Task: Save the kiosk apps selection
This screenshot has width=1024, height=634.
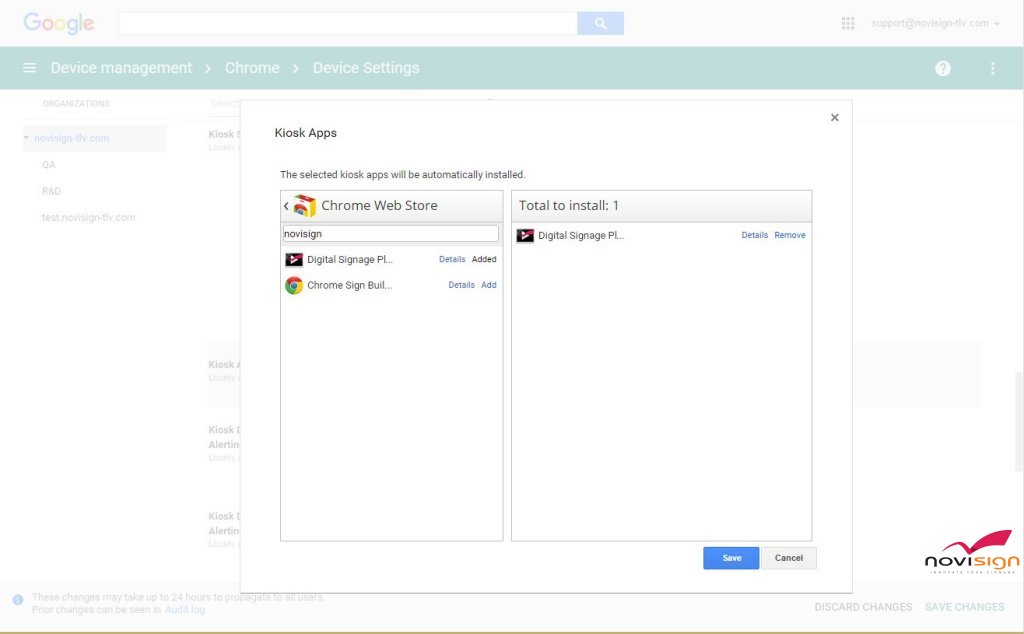Action: click(x=731, y=558)
